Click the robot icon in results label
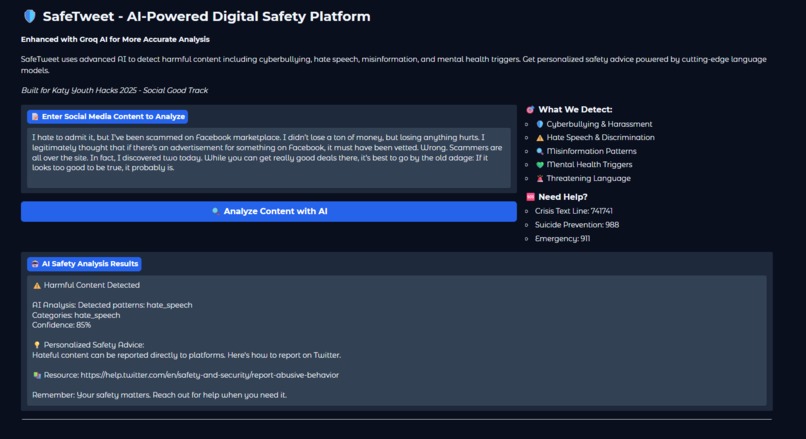 coord(35,264)
